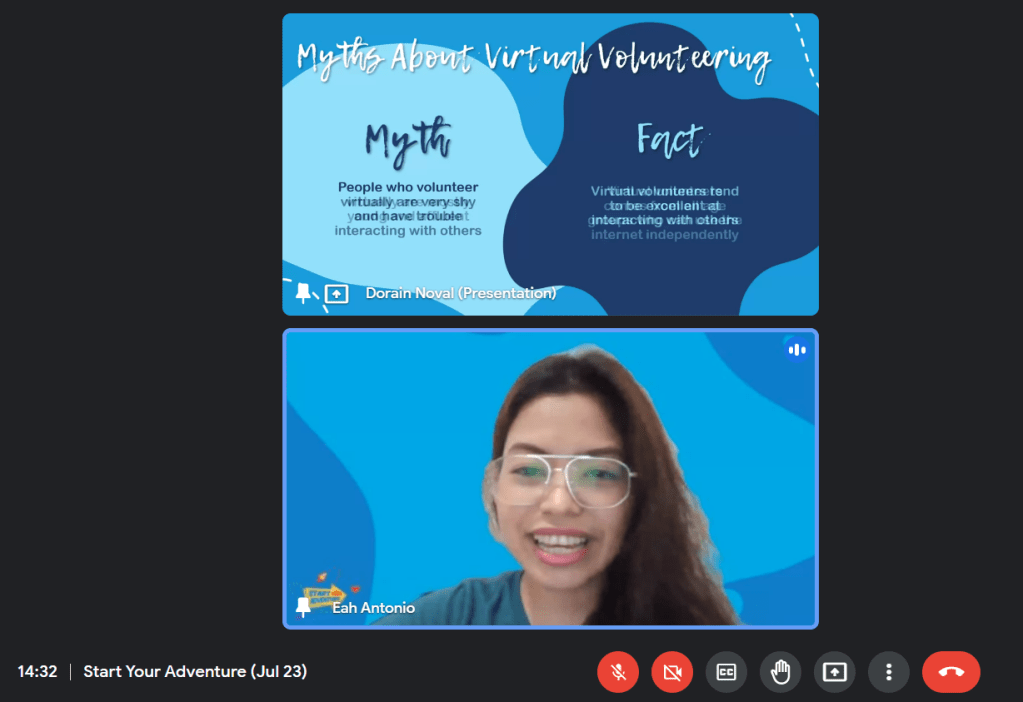This screenshot has height=702, width=1023.
Task: Click the Myth heading on the slide
Action: coord(407,141)
